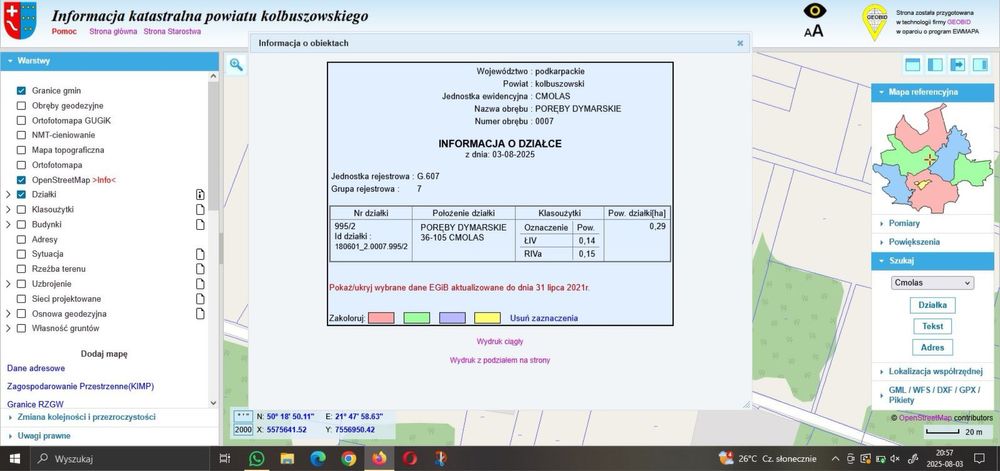Screen dimensions: 1000x471
Task: Enable the NMT-cieniowanie layer
Action: click(x=21, y=135)
